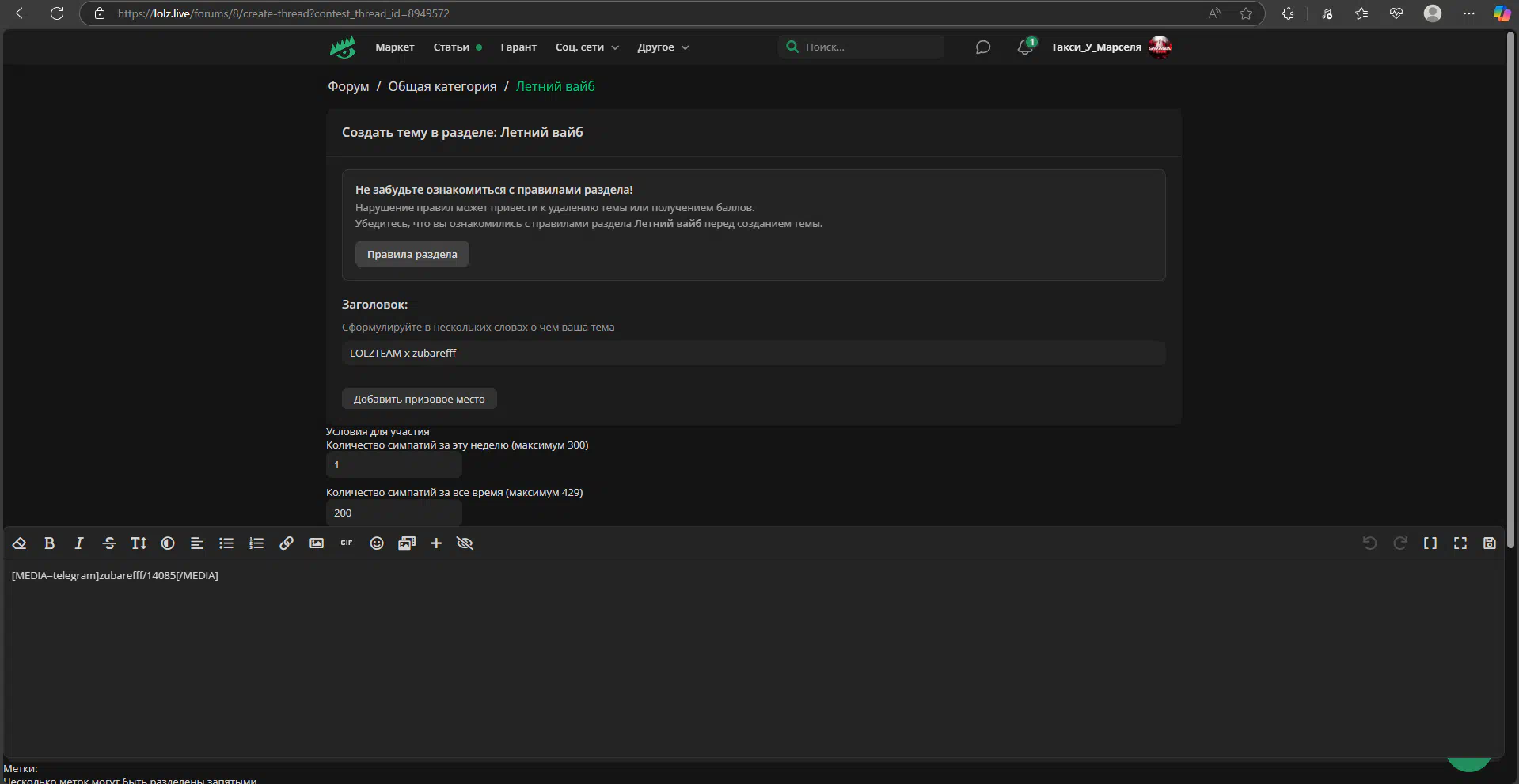The image size is (1519, 784).
Task: Open the forum home logo
Action: coord(343,47)
